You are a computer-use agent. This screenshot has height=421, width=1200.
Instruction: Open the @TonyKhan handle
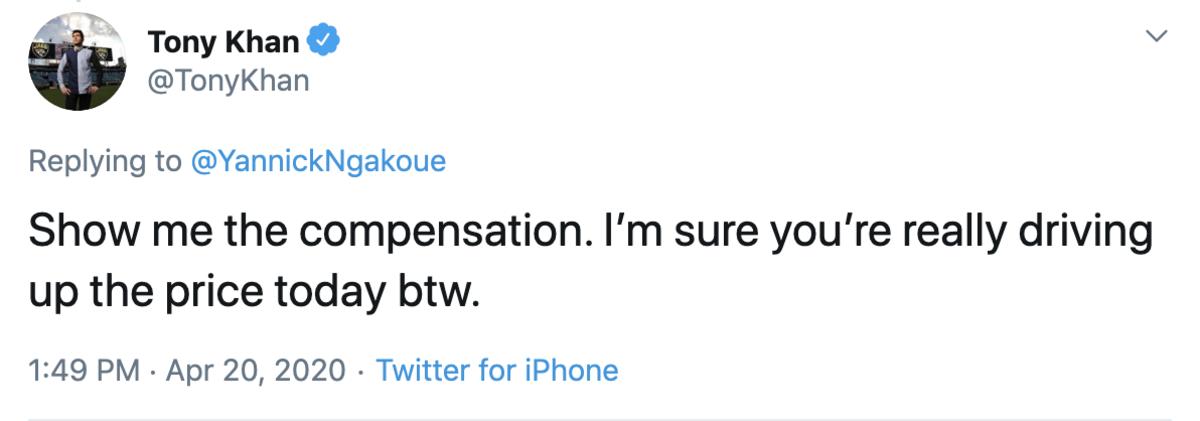pos(228,80)
